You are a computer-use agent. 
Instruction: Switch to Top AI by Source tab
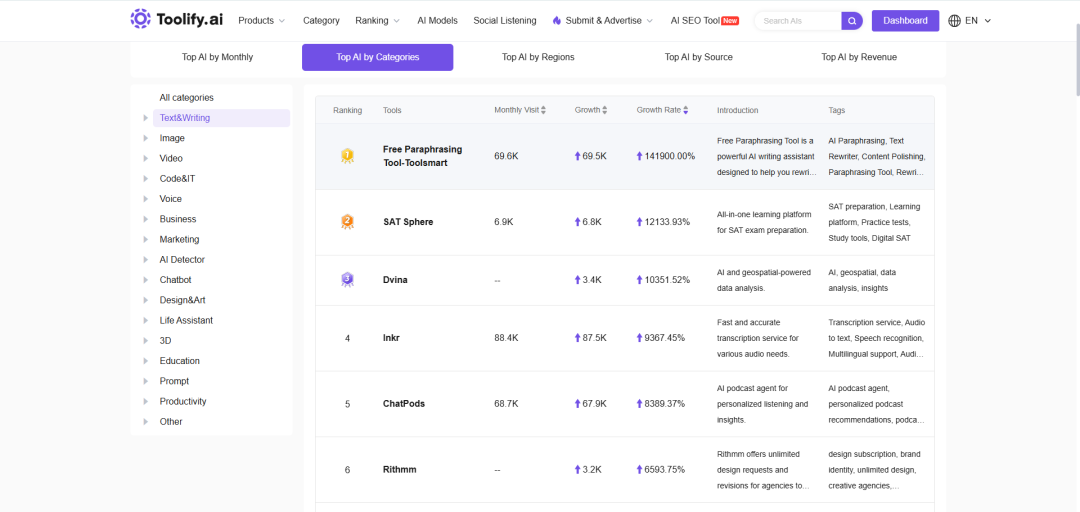(698, 57)
